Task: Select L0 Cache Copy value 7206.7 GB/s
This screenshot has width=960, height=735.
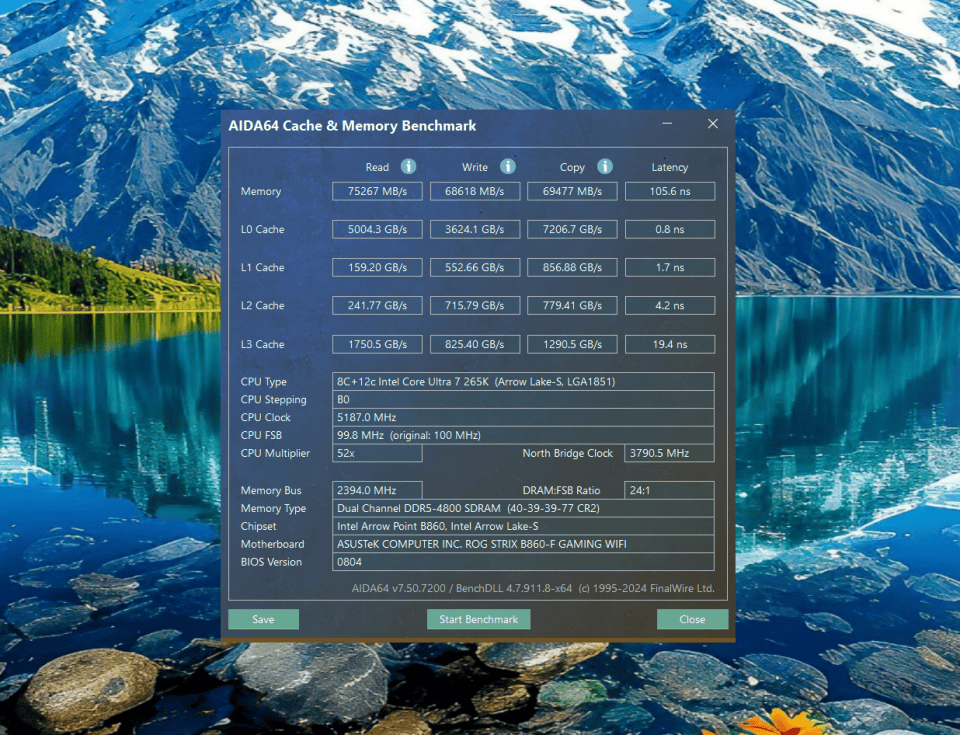Action: click(572, 229)
